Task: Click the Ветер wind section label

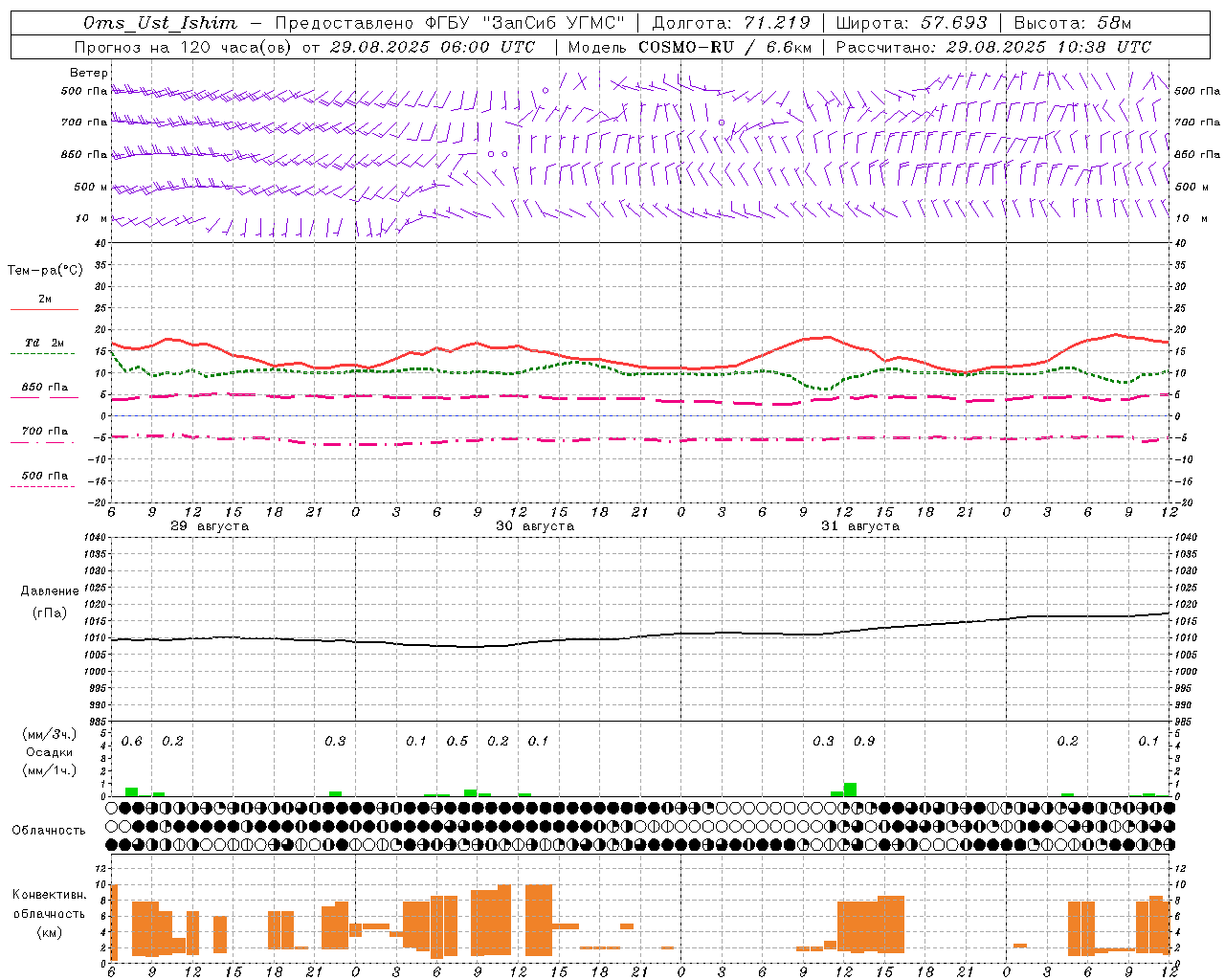Action: [x=89, y=73]
